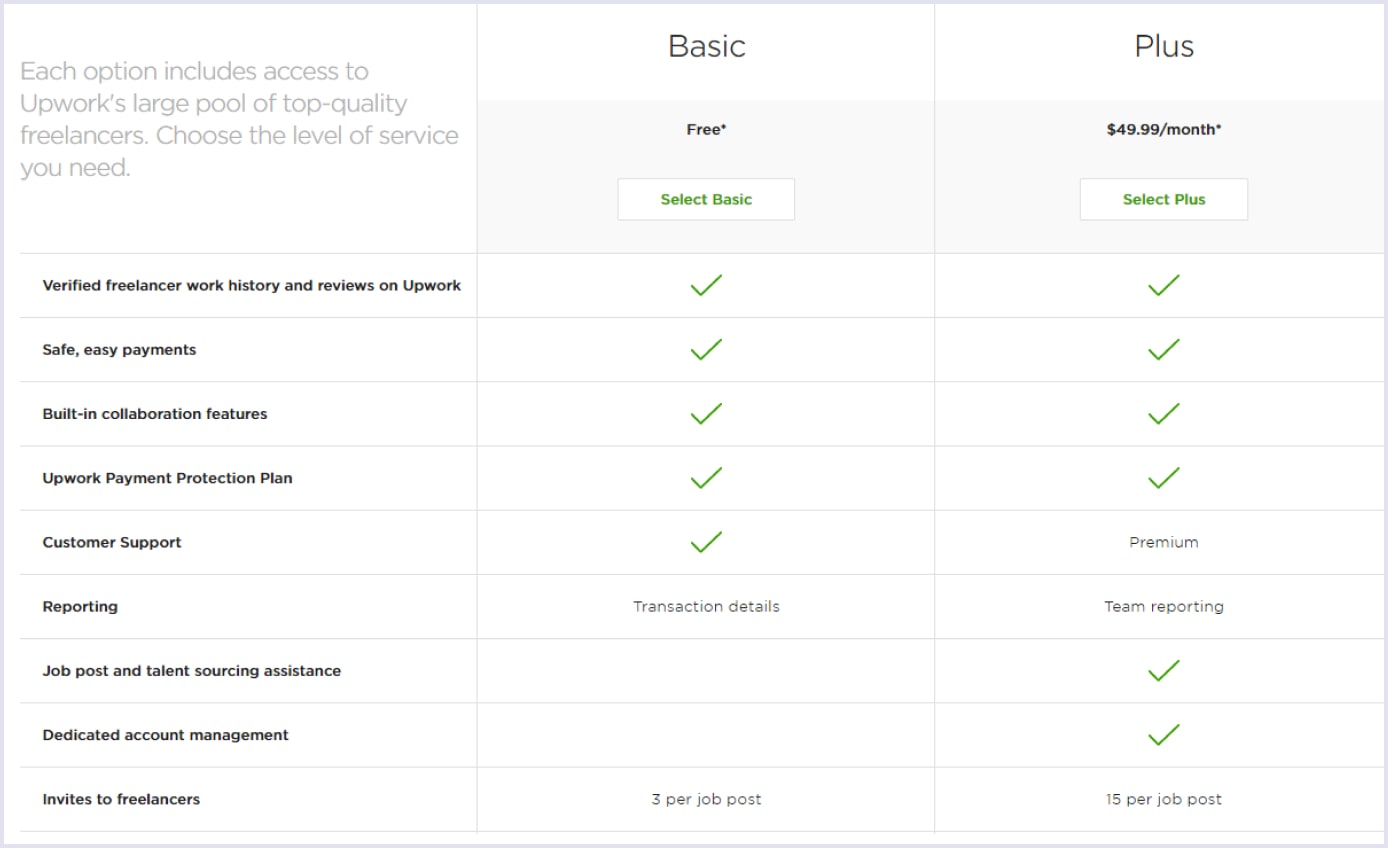This screenshot has width=1388, height=848.
Task: Click the Select Basic button
Action: tap(706, 199)
